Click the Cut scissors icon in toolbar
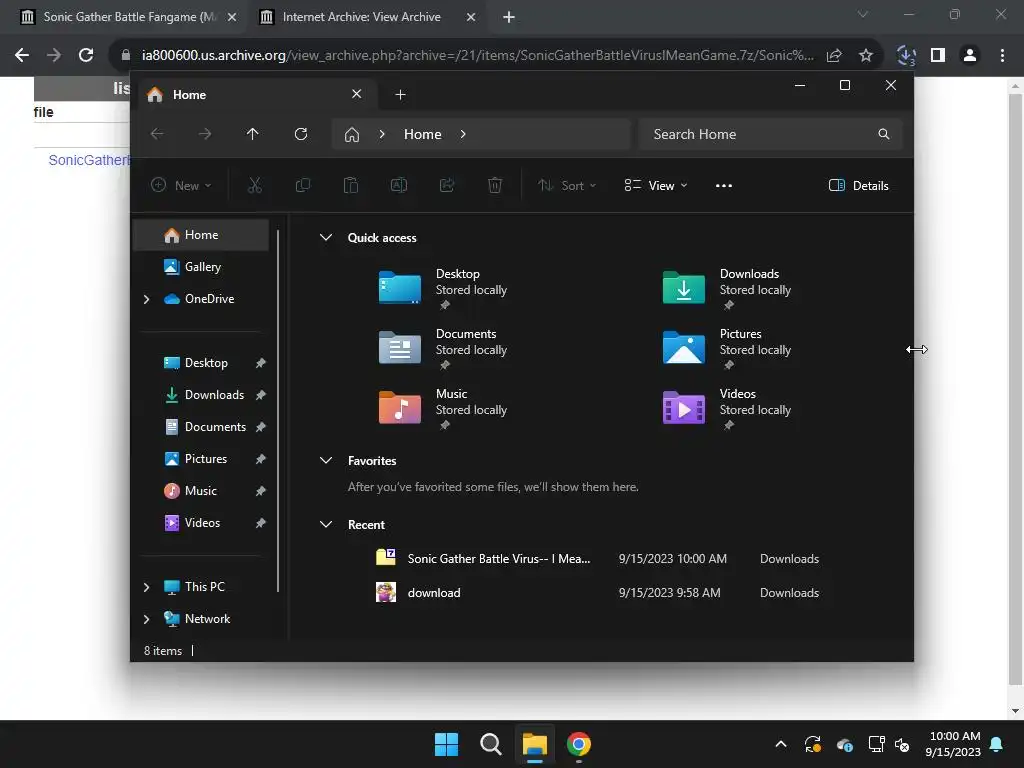Screen dimensions: 1024x768 click(x=255, y=185)
